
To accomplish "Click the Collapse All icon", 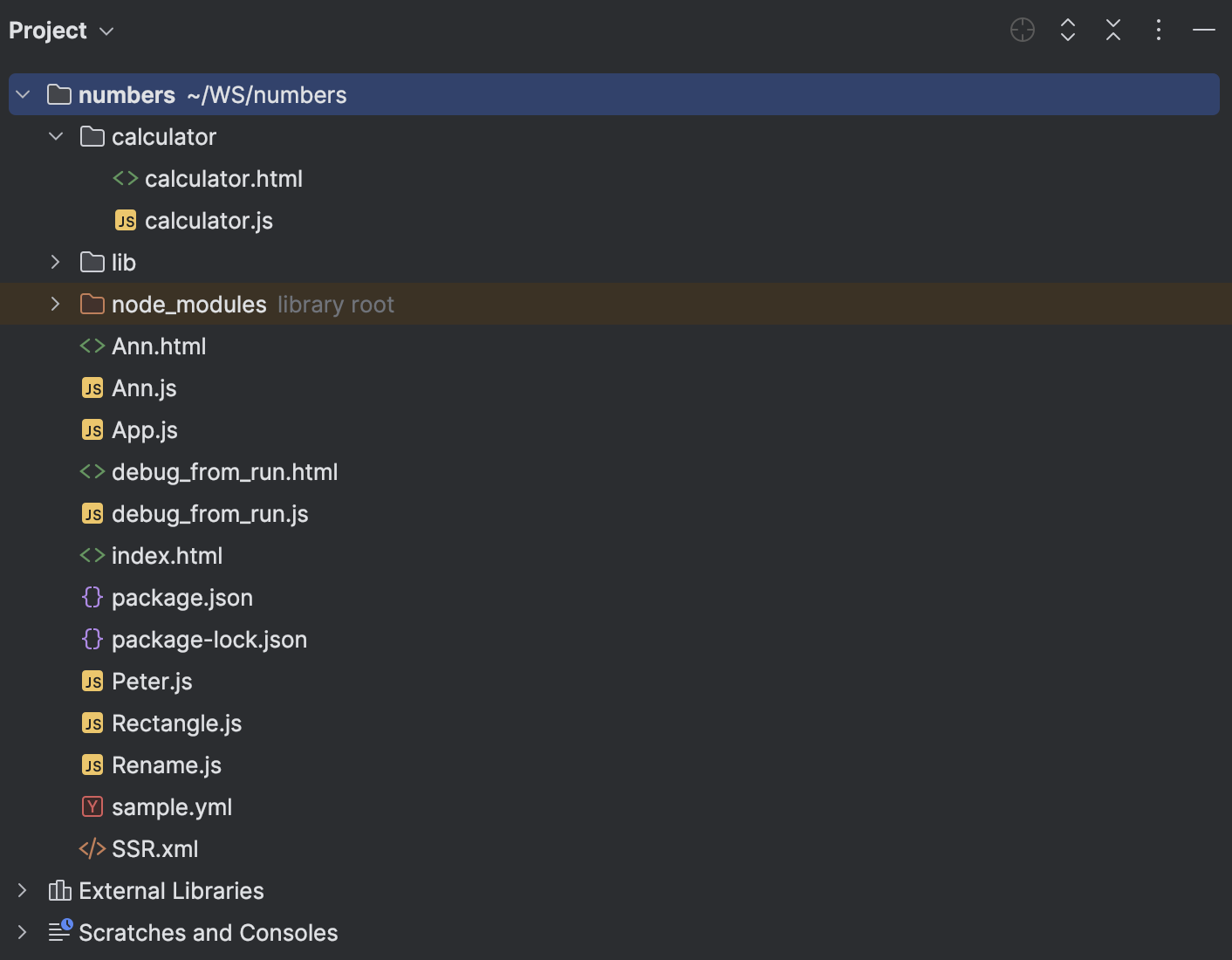I will click(1112, 30).
